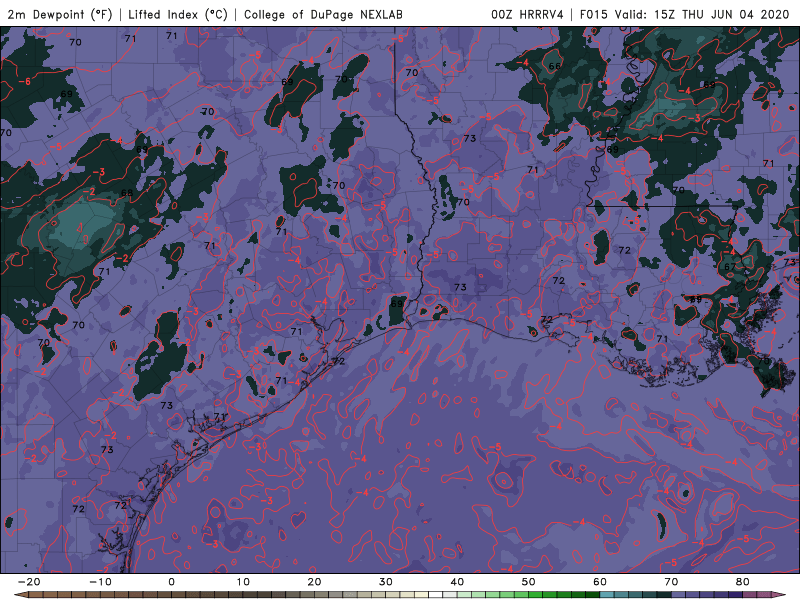This screenshot has width=800, height=600.
Task: Click the -6 lifted index contour label
Action: point(23,82)
